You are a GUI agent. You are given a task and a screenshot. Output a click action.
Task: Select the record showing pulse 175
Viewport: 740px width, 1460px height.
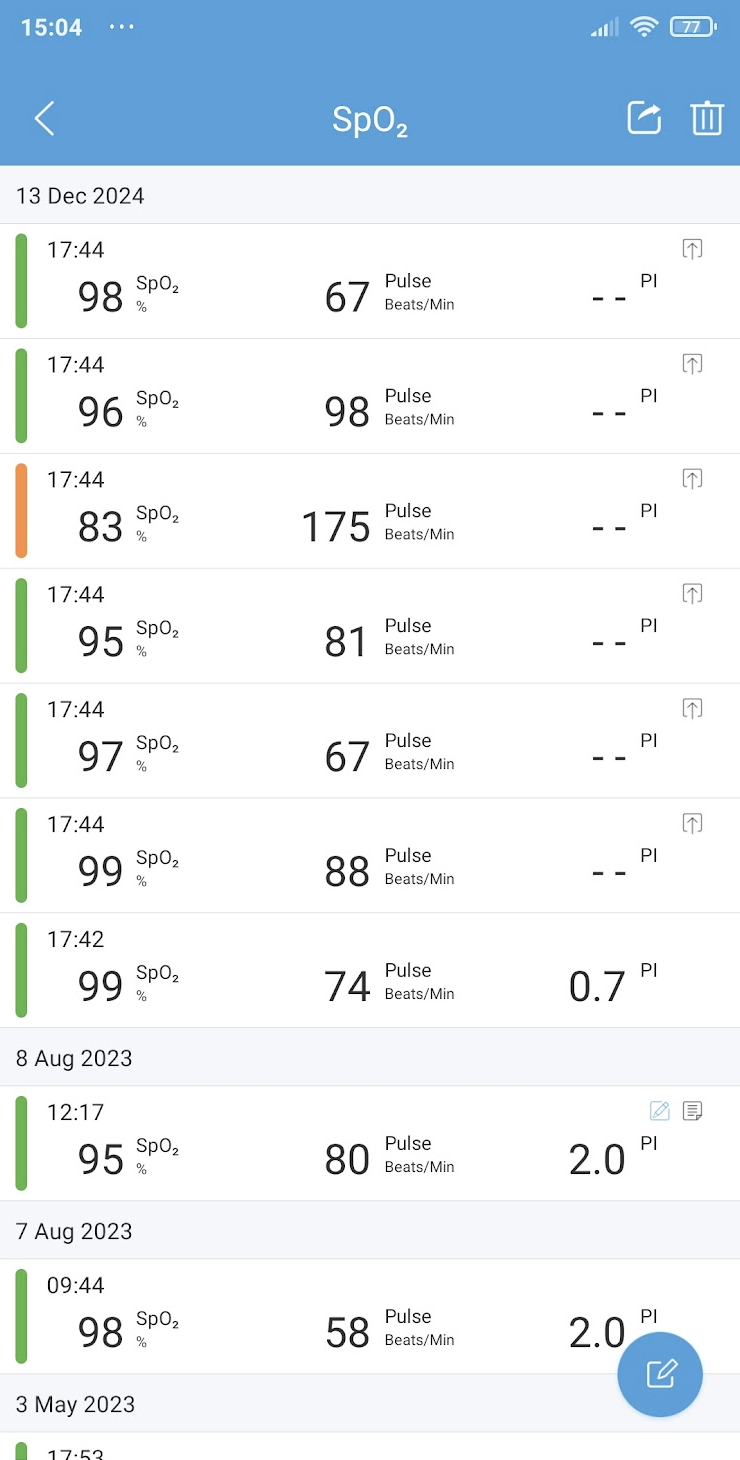pyautogui.click(x=370, y=511)
